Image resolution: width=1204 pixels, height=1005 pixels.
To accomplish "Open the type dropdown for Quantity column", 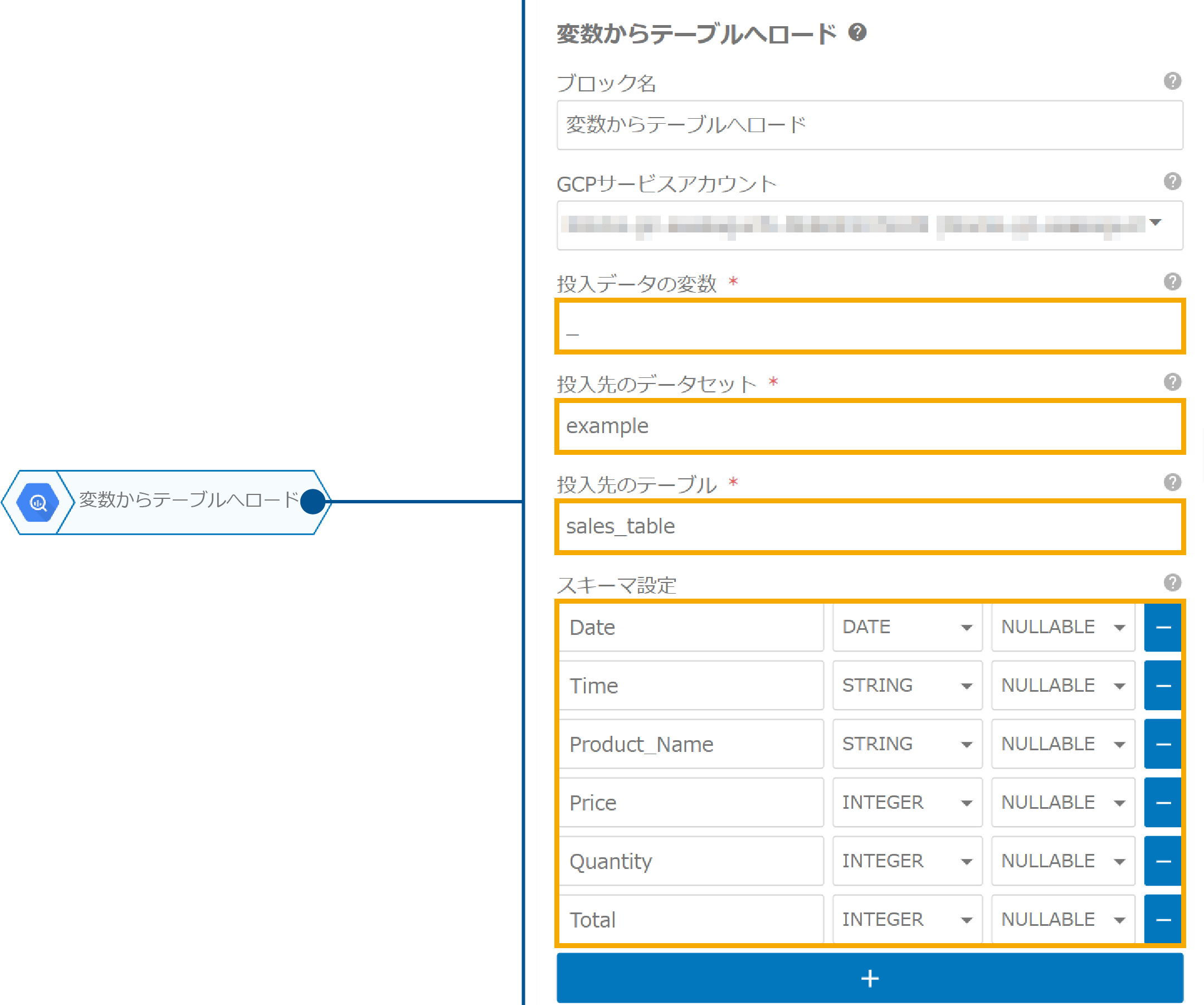I will click(x=908, y=862).
